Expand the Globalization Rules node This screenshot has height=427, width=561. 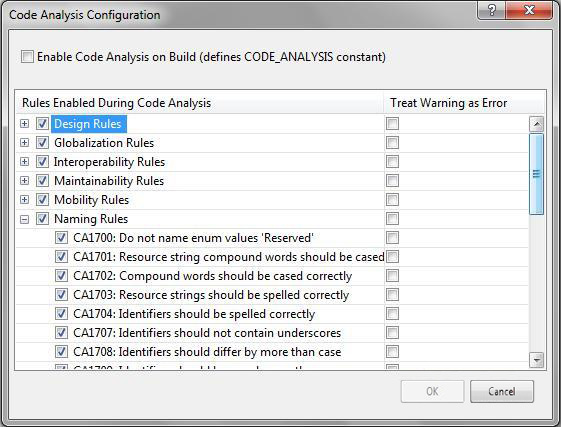pos(24,142)
